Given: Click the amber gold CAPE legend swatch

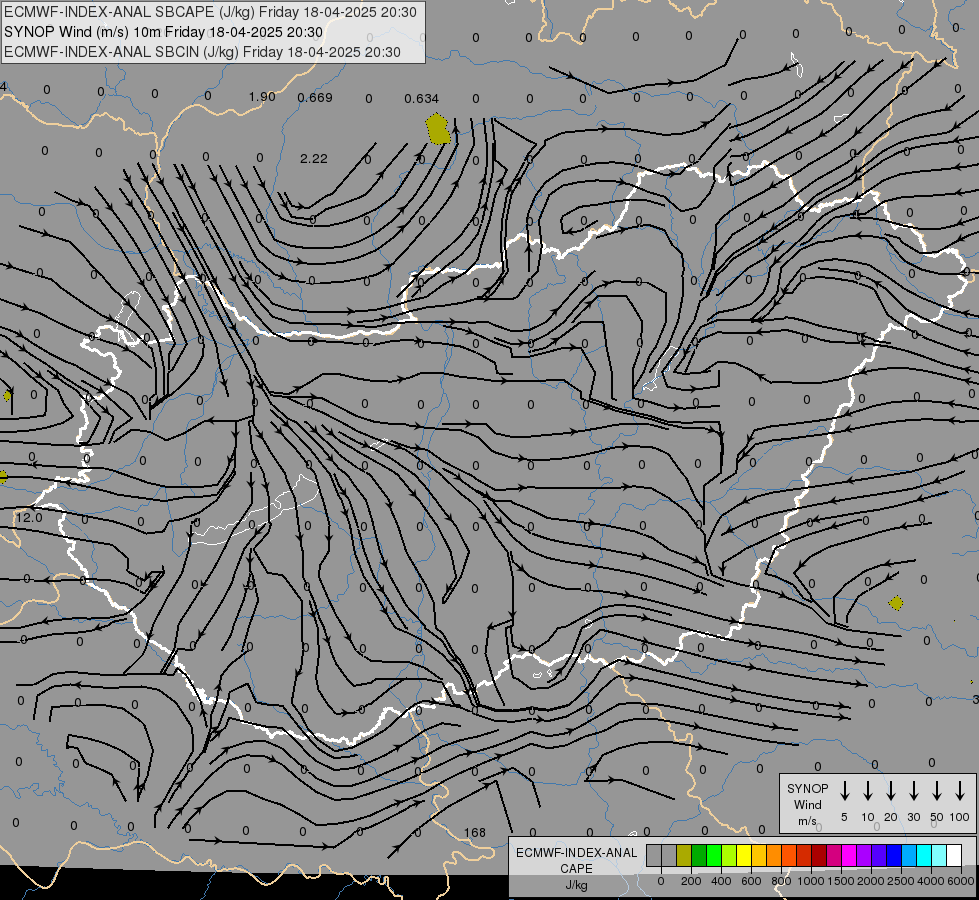Looking at the screenshot, I should 759,855.
